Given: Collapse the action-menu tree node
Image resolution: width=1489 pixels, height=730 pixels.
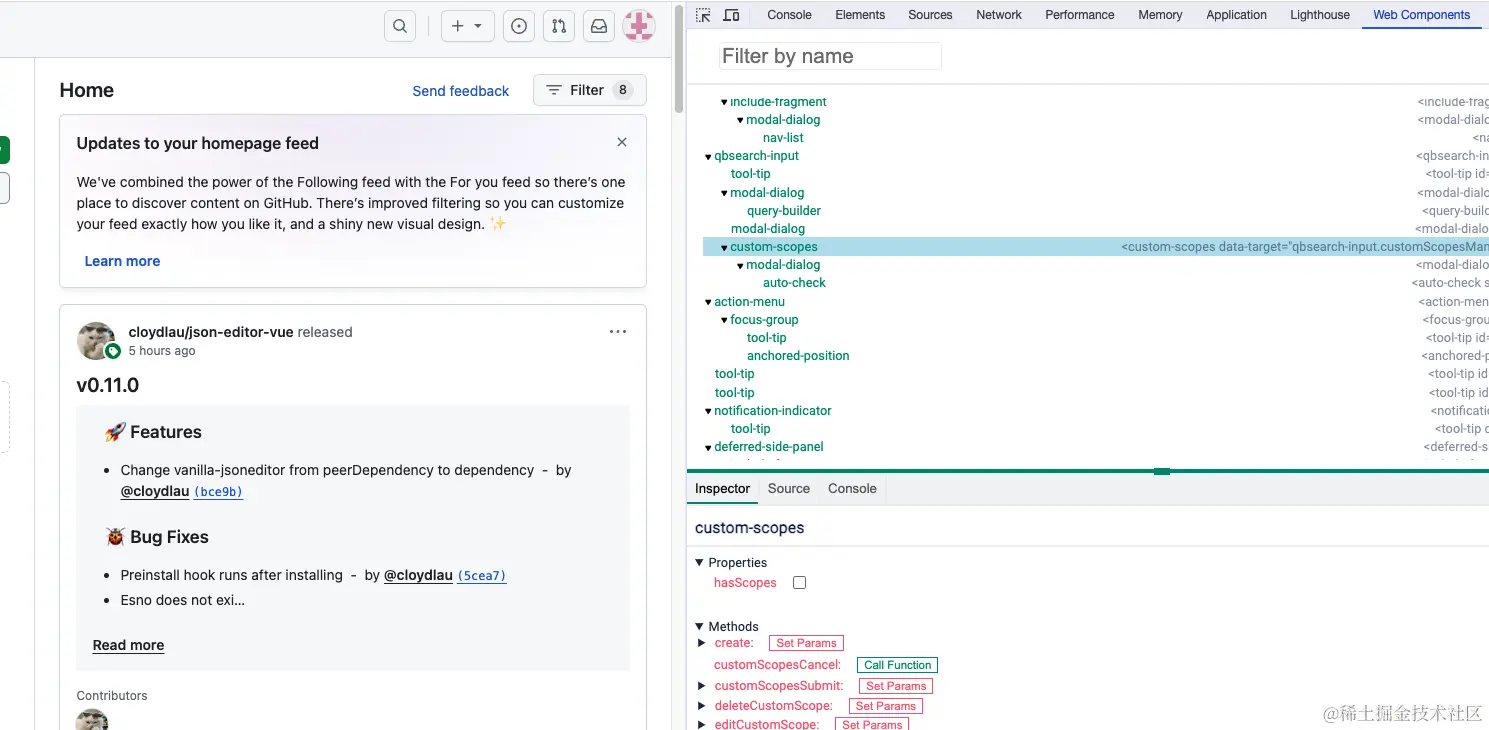Looking at the screenshot, I should [708, 302].
